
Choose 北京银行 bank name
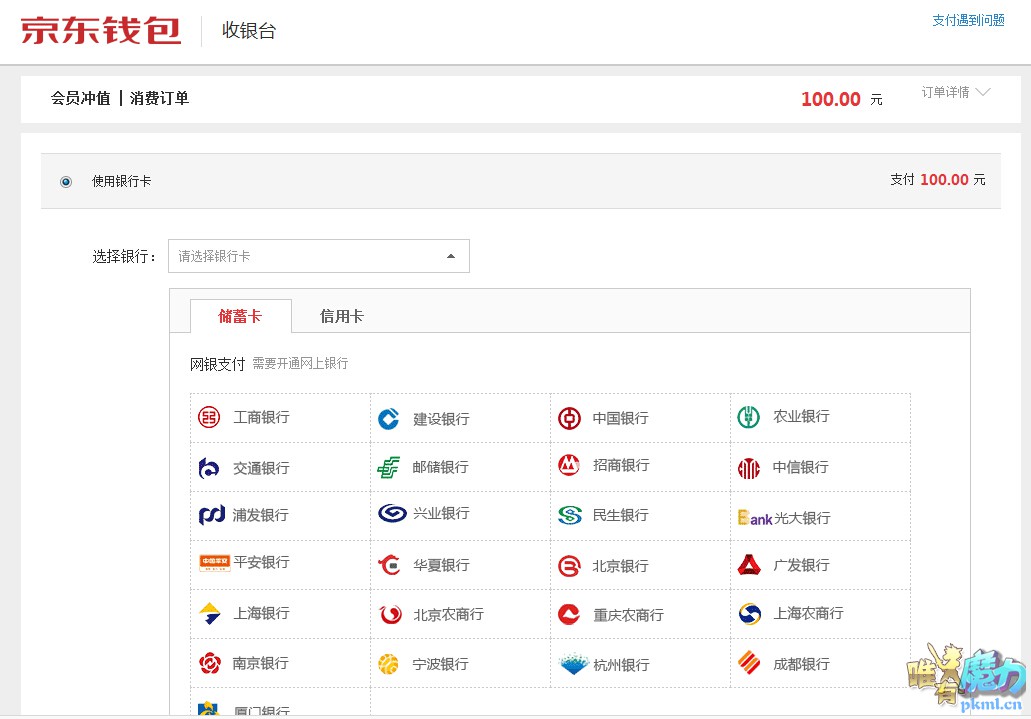[x=621, y=566]
